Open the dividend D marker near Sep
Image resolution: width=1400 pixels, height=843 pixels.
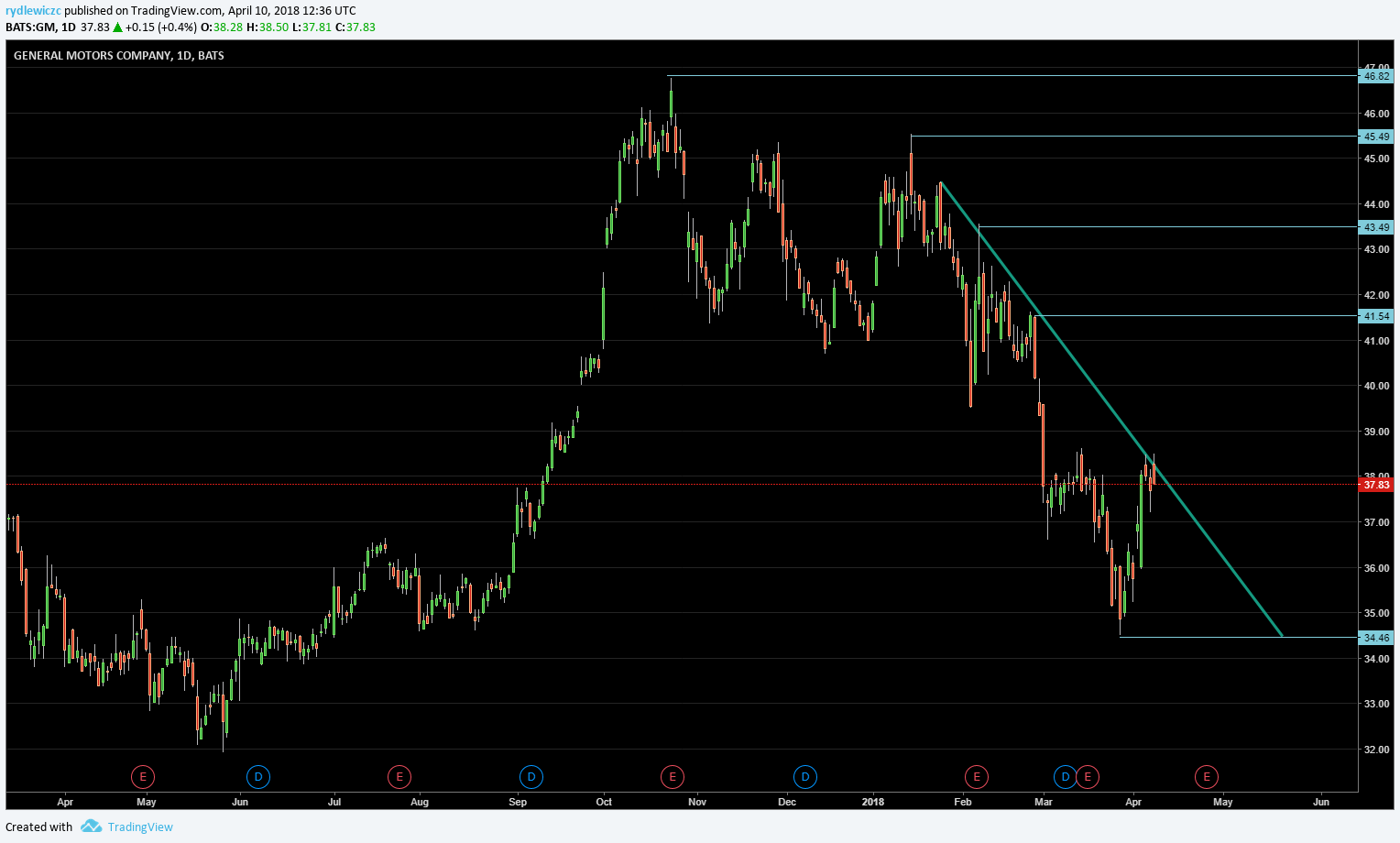click(531, 777)
